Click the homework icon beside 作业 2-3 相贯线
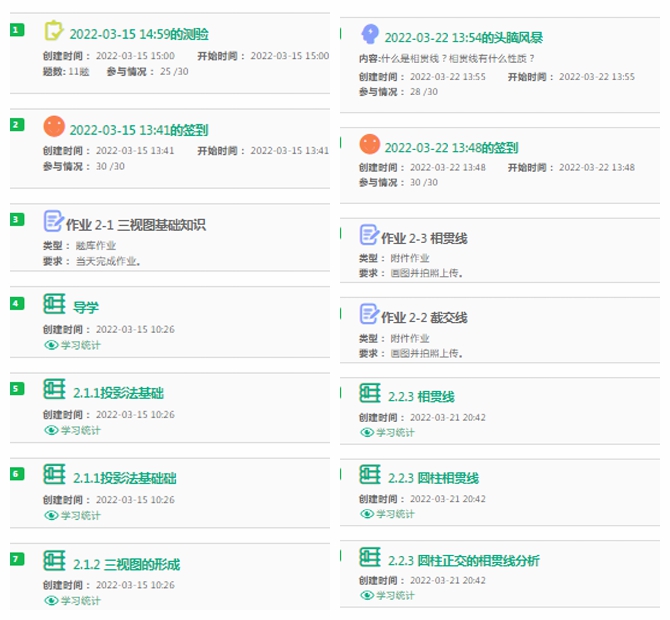The width and height of the screenshot is (670, 620). (x=369, y=235)
